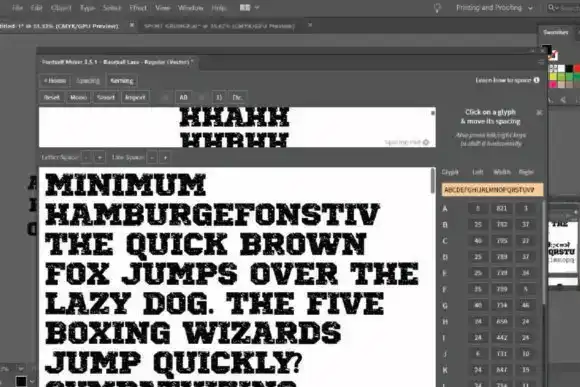Image resolution: width=580 pixels, height=387 pixels.
Task: Edit the Width value of glyph H
Action: pyautogui.click(x=502, y=322)
